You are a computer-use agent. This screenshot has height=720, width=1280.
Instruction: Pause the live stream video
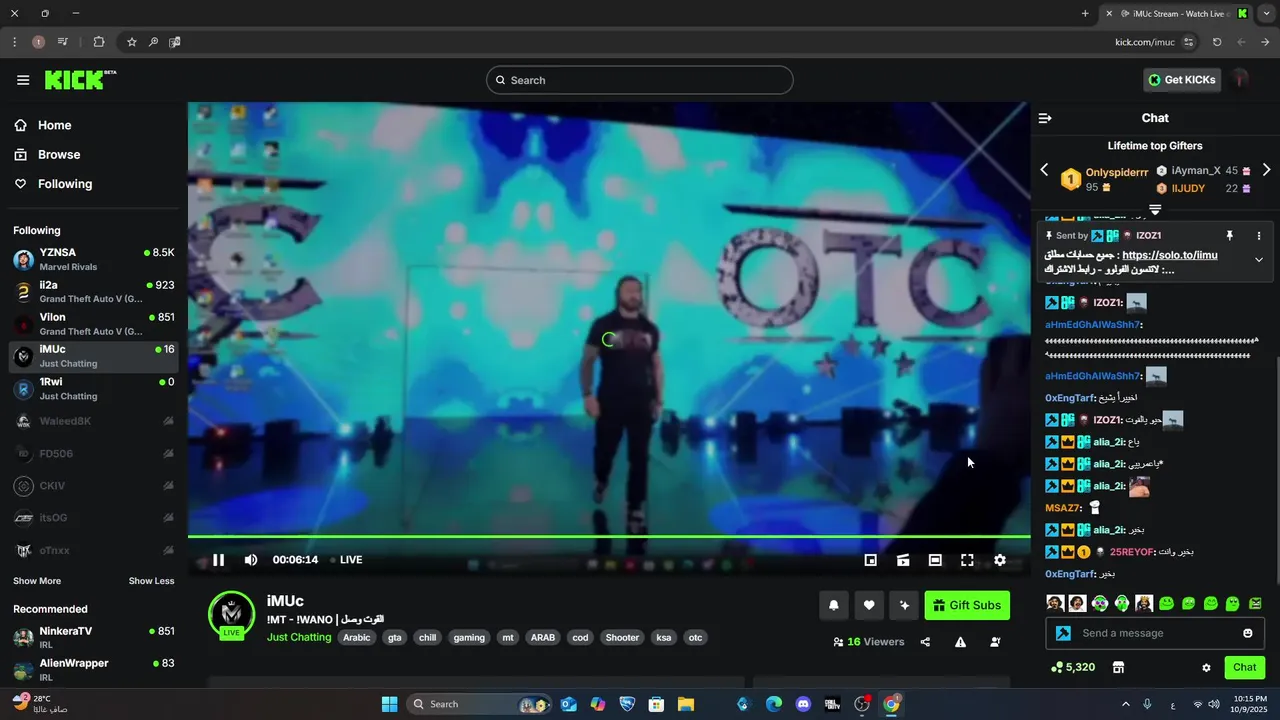(218, 560)
